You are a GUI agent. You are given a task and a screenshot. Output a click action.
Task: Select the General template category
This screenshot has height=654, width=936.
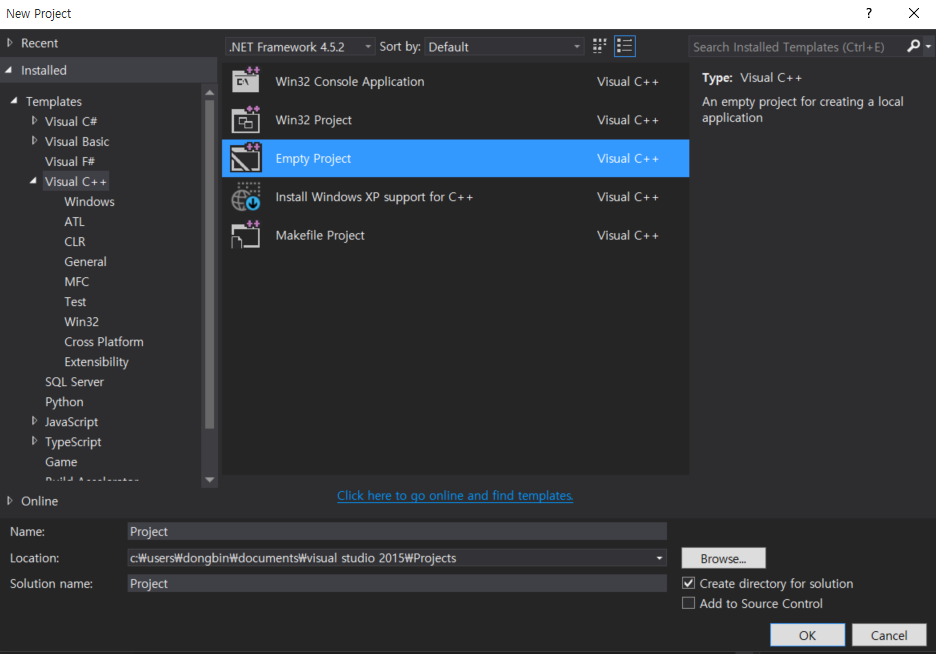85,261
